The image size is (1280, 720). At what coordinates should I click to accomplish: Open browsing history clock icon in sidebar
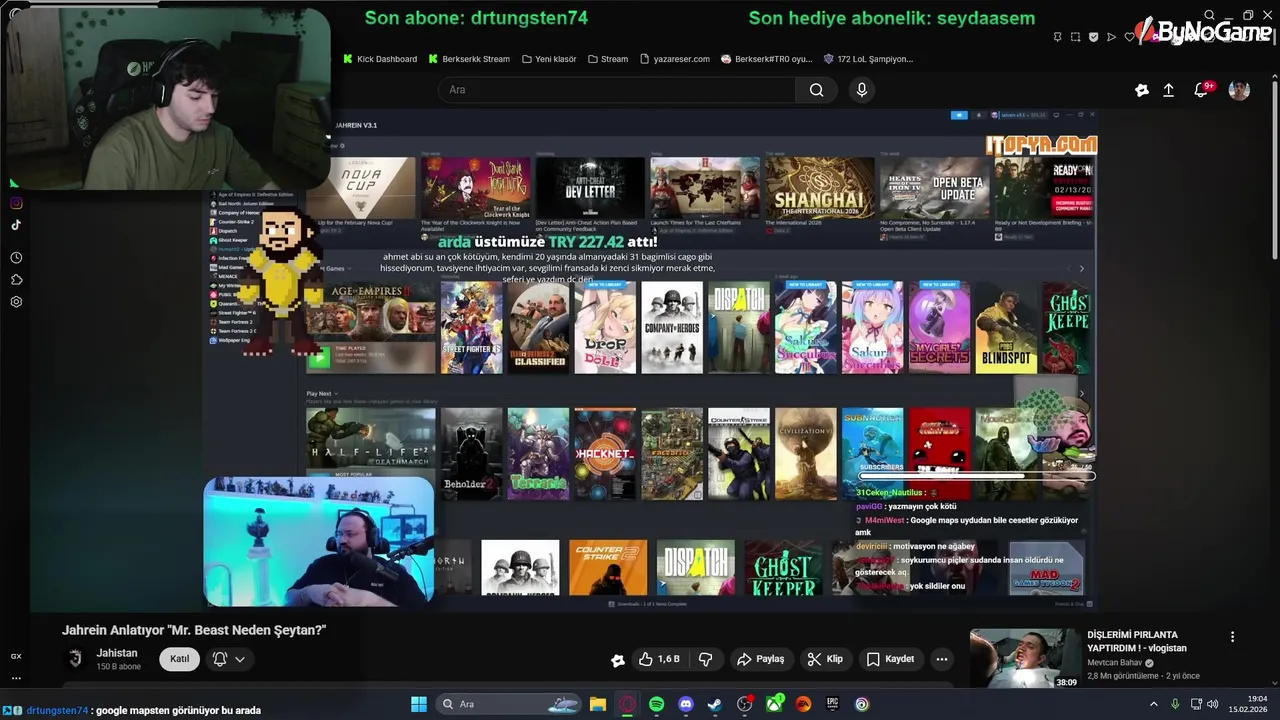tap(16, 258)
